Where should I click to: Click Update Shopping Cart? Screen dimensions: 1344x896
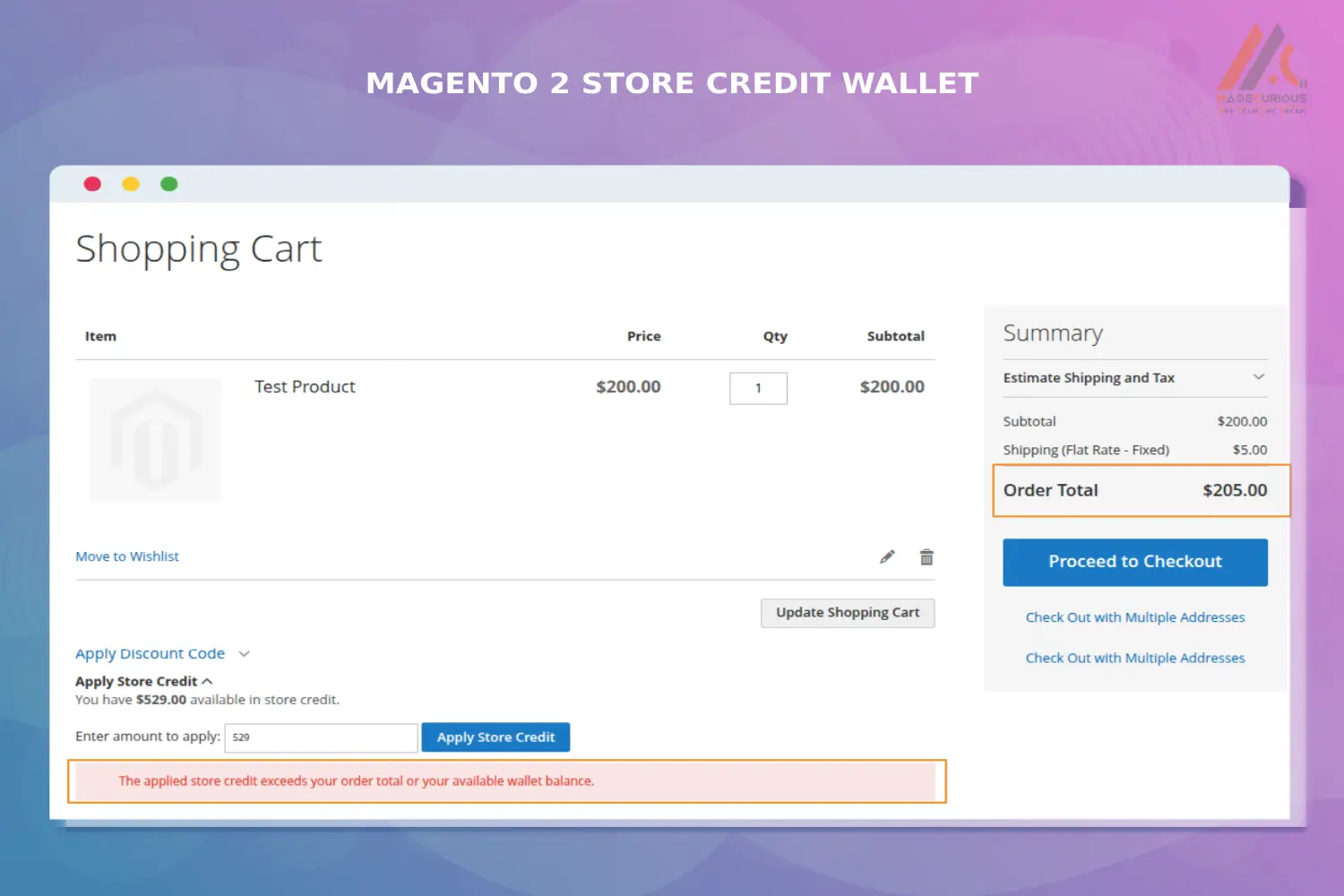click(x=847, y=613)
